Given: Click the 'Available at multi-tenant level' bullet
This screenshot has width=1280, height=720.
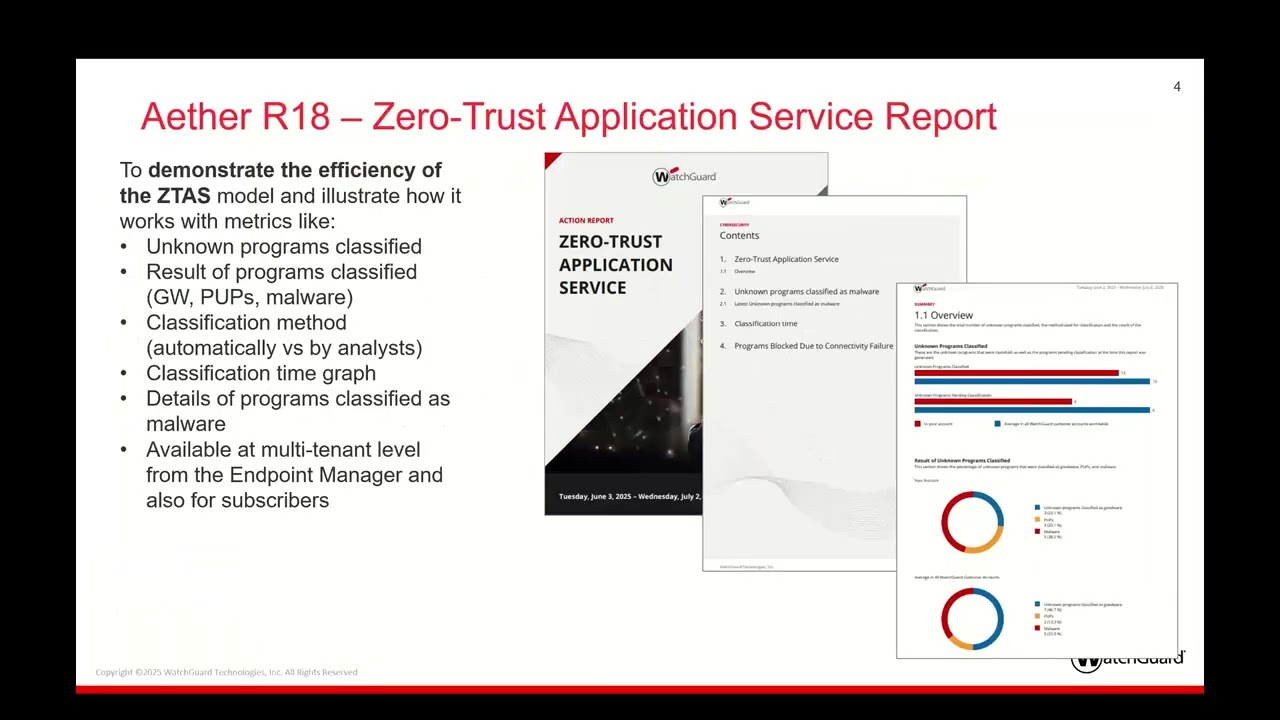Looking at the screenshot, I should point(294,475).
